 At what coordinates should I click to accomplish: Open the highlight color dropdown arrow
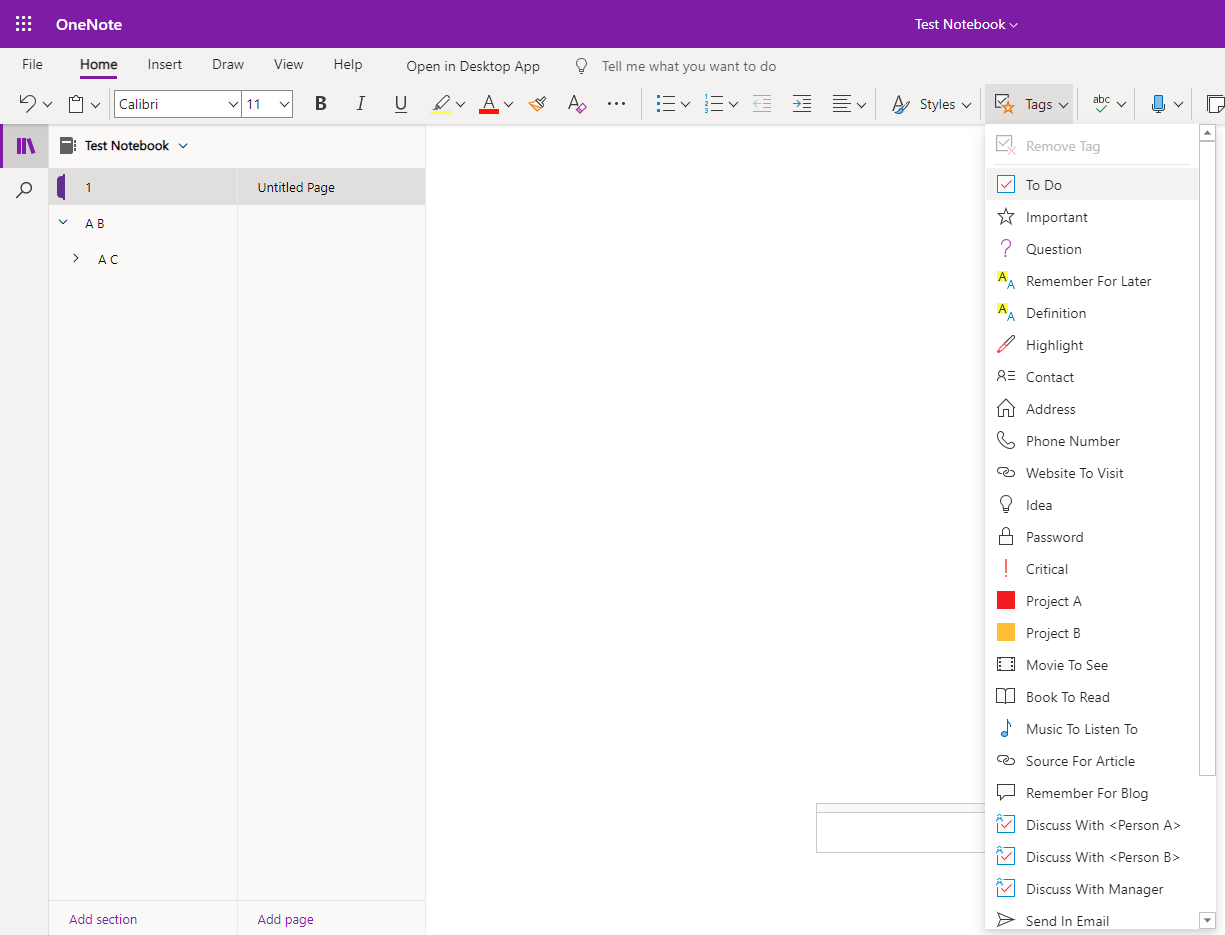(x=460, y=105)
